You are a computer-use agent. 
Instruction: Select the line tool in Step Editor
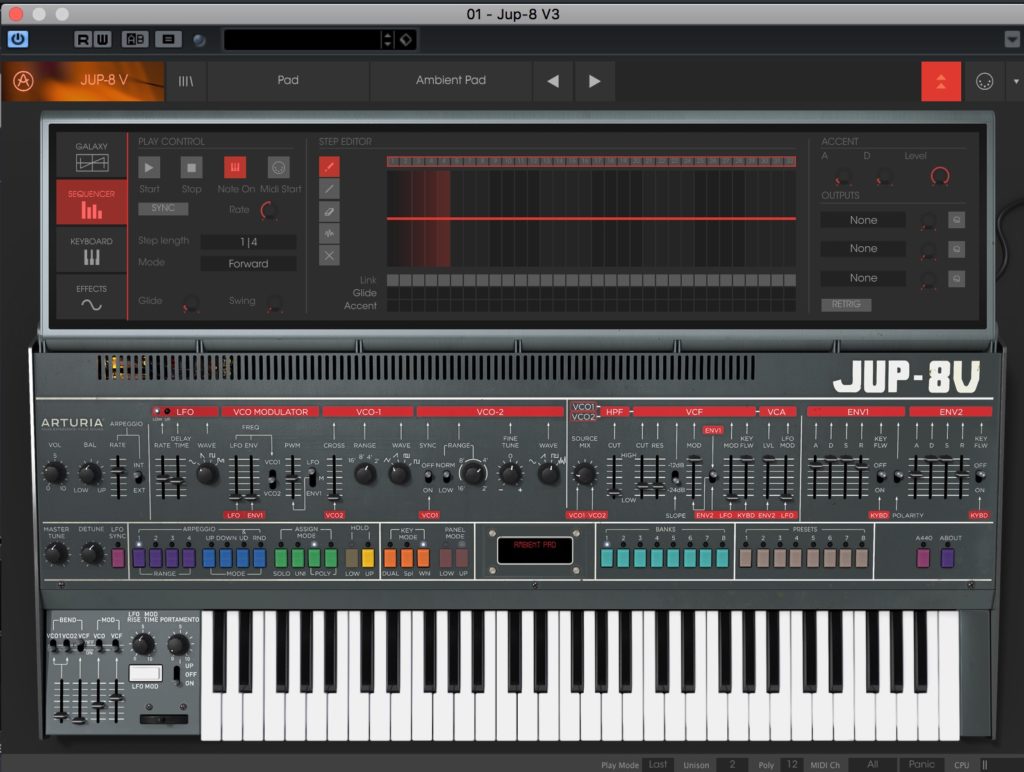(329, 189)
